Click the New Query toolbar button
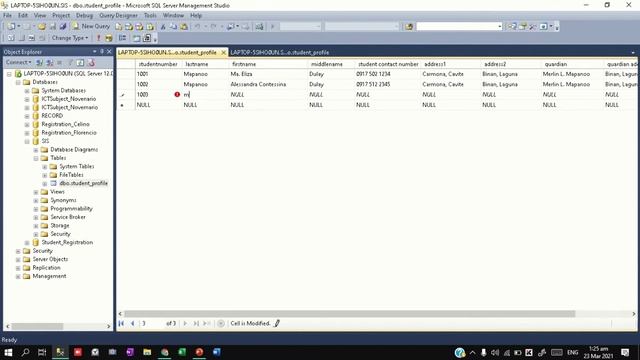Screen dimensions: 640x360 tap(91, 26)
